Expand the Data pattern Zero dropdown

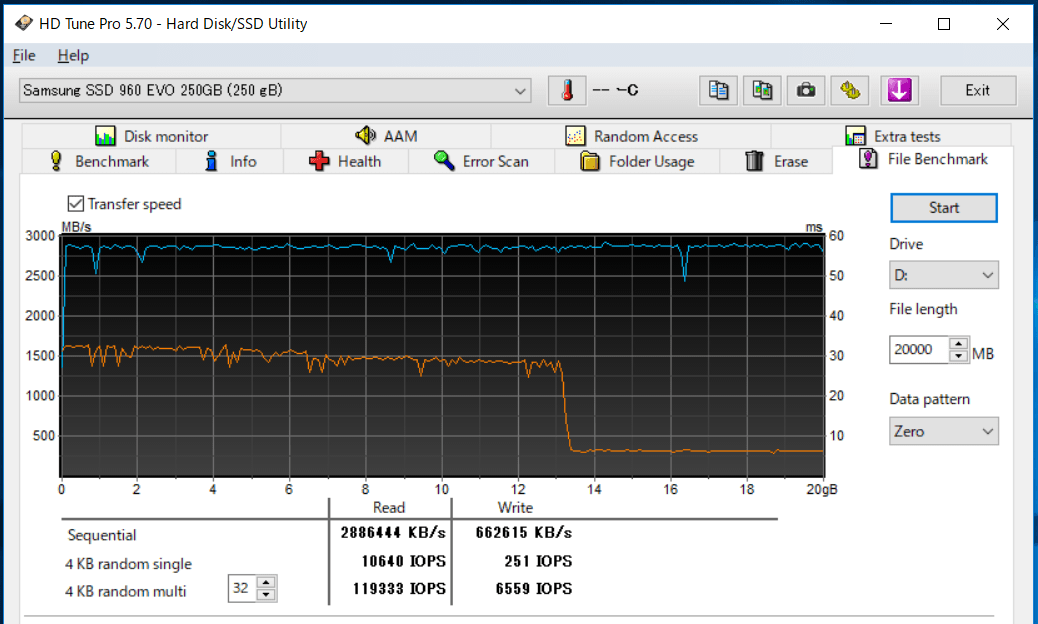tap(943, 431)
